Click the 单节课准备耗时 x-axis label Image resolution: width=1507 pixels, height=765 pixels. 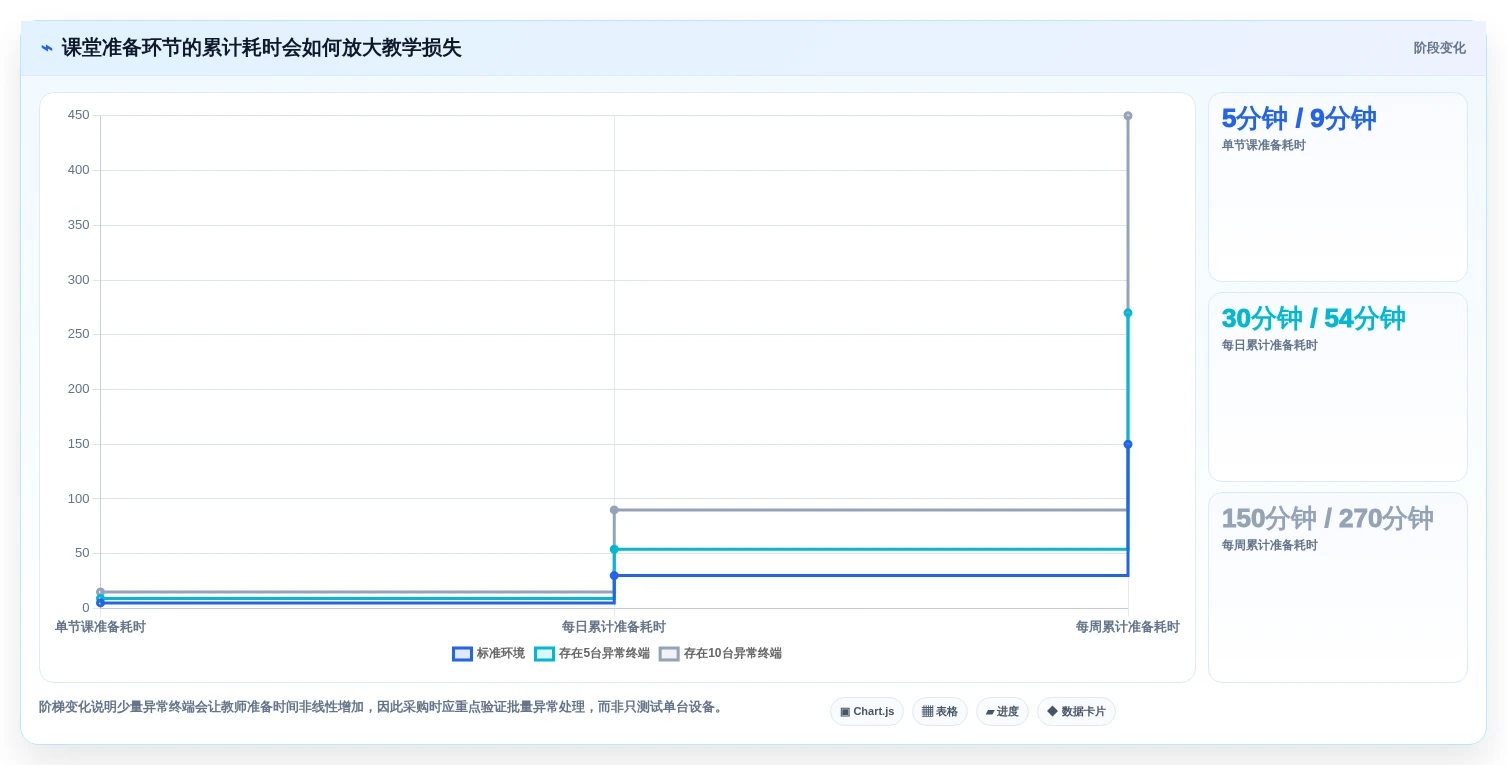click(100, 627)
